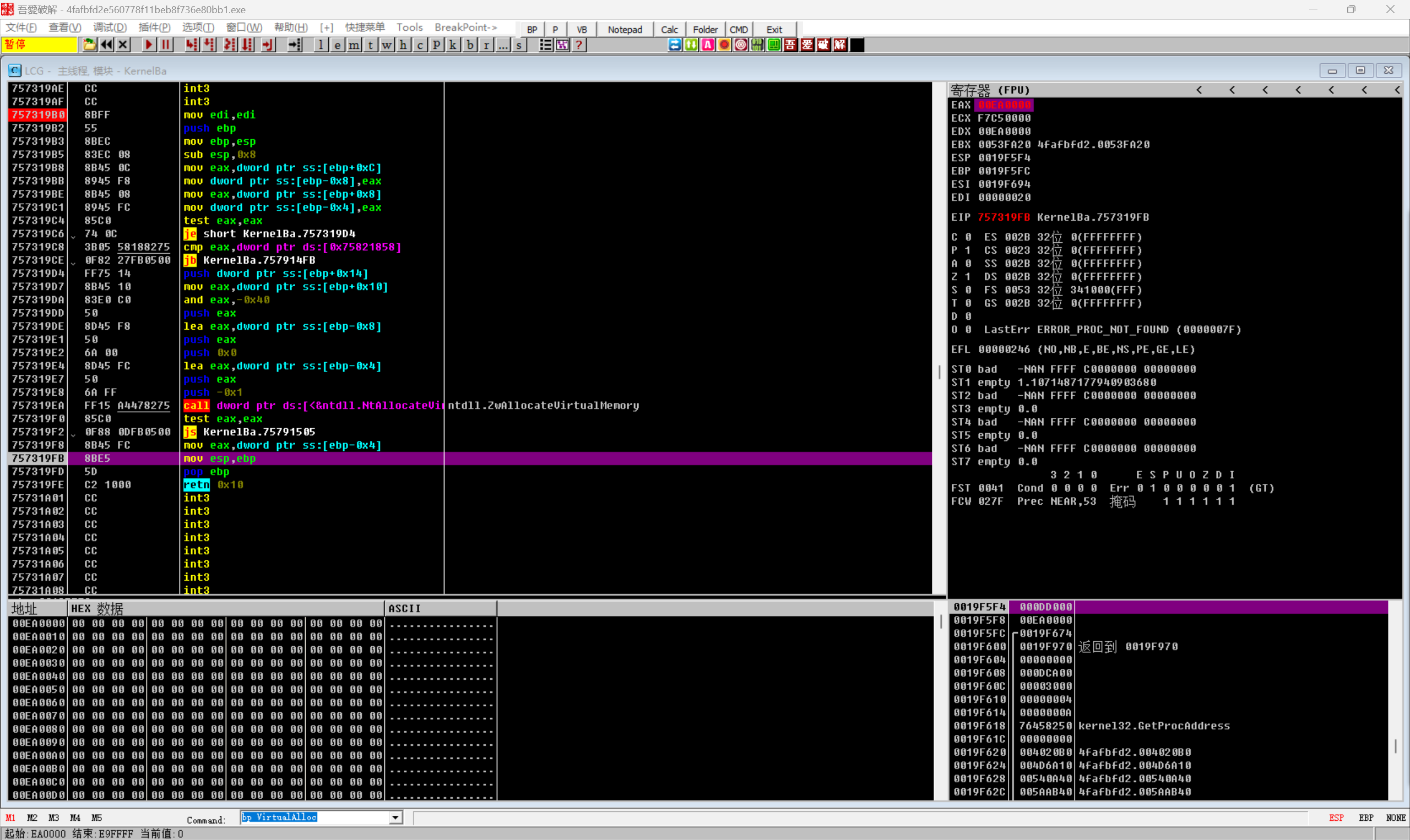Click the VB button
The height and width of the screenshot is (840, 1410).
(x=582, y=29)
